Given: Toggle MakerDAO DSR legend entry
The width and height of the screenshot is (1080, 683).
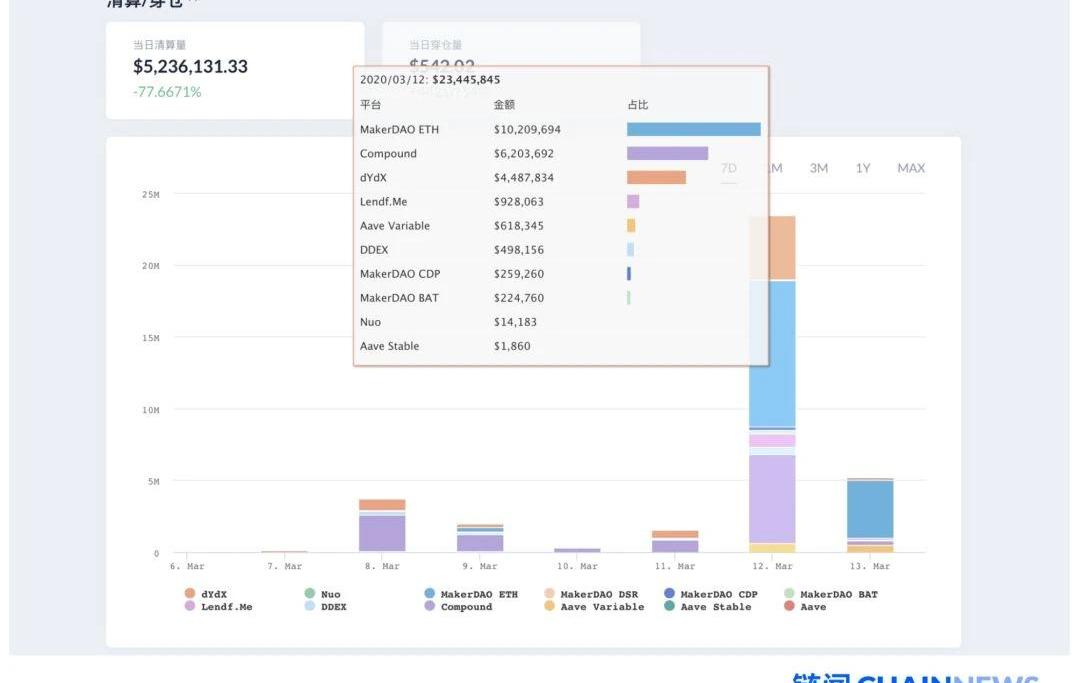Looking at the screenshot, I should 591,593.
